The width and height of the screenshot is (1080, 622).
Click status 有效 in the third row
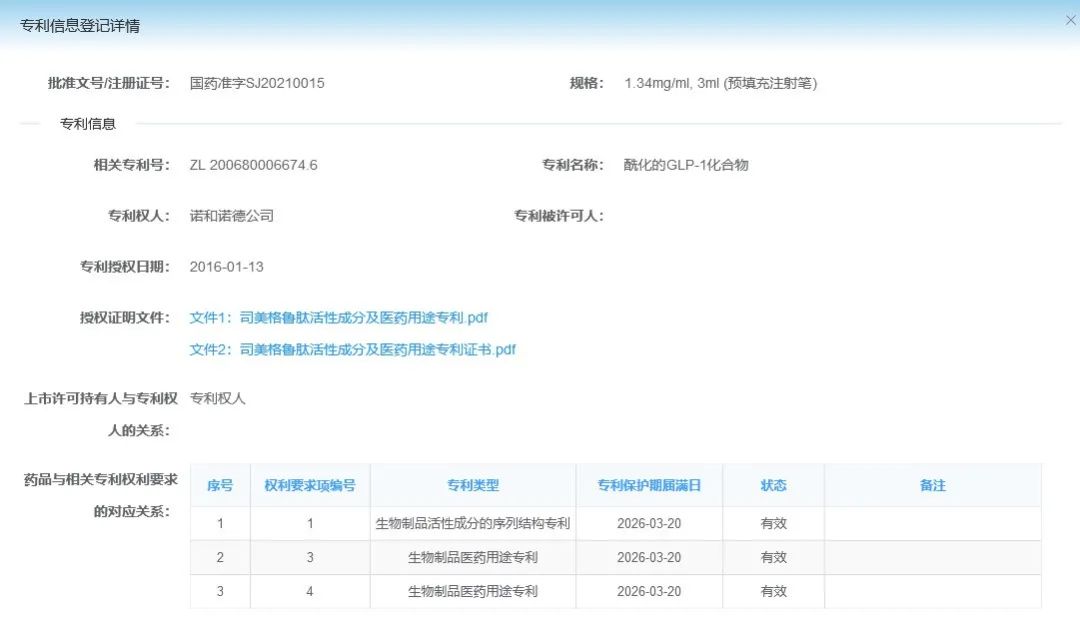click(773, 591)
